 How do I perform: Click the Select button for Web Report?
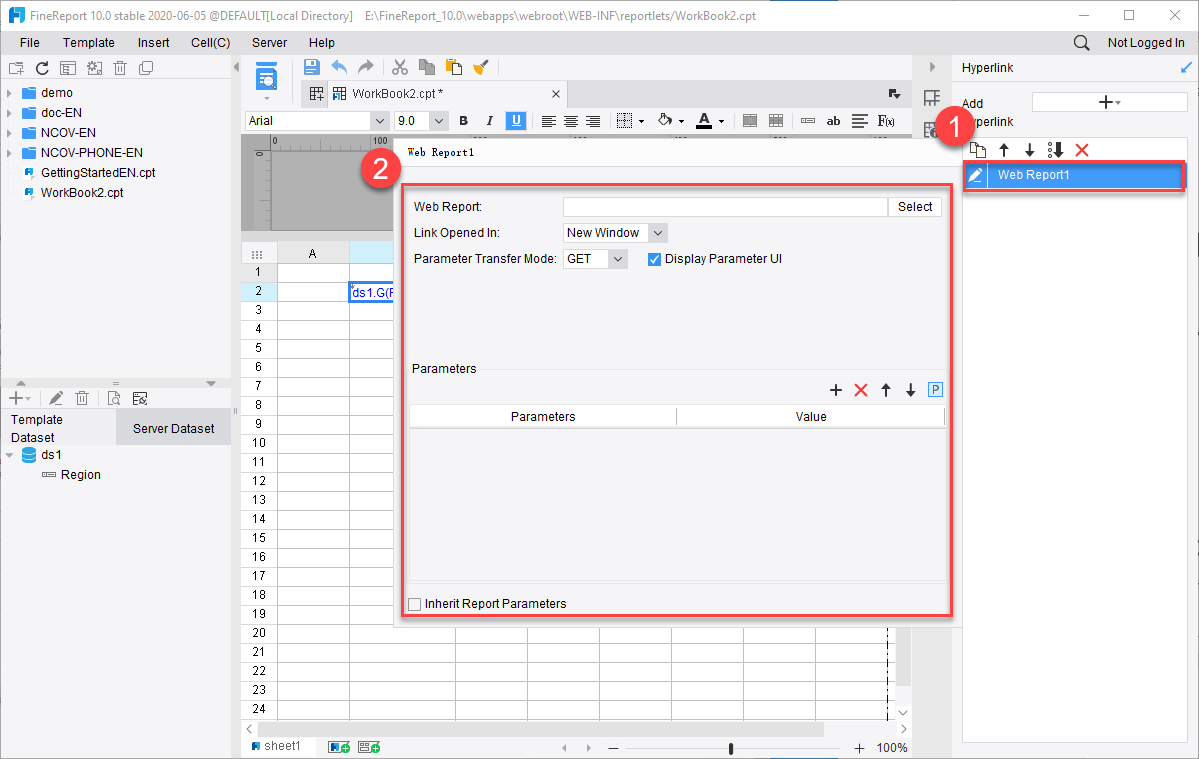[x=914, y=206]
